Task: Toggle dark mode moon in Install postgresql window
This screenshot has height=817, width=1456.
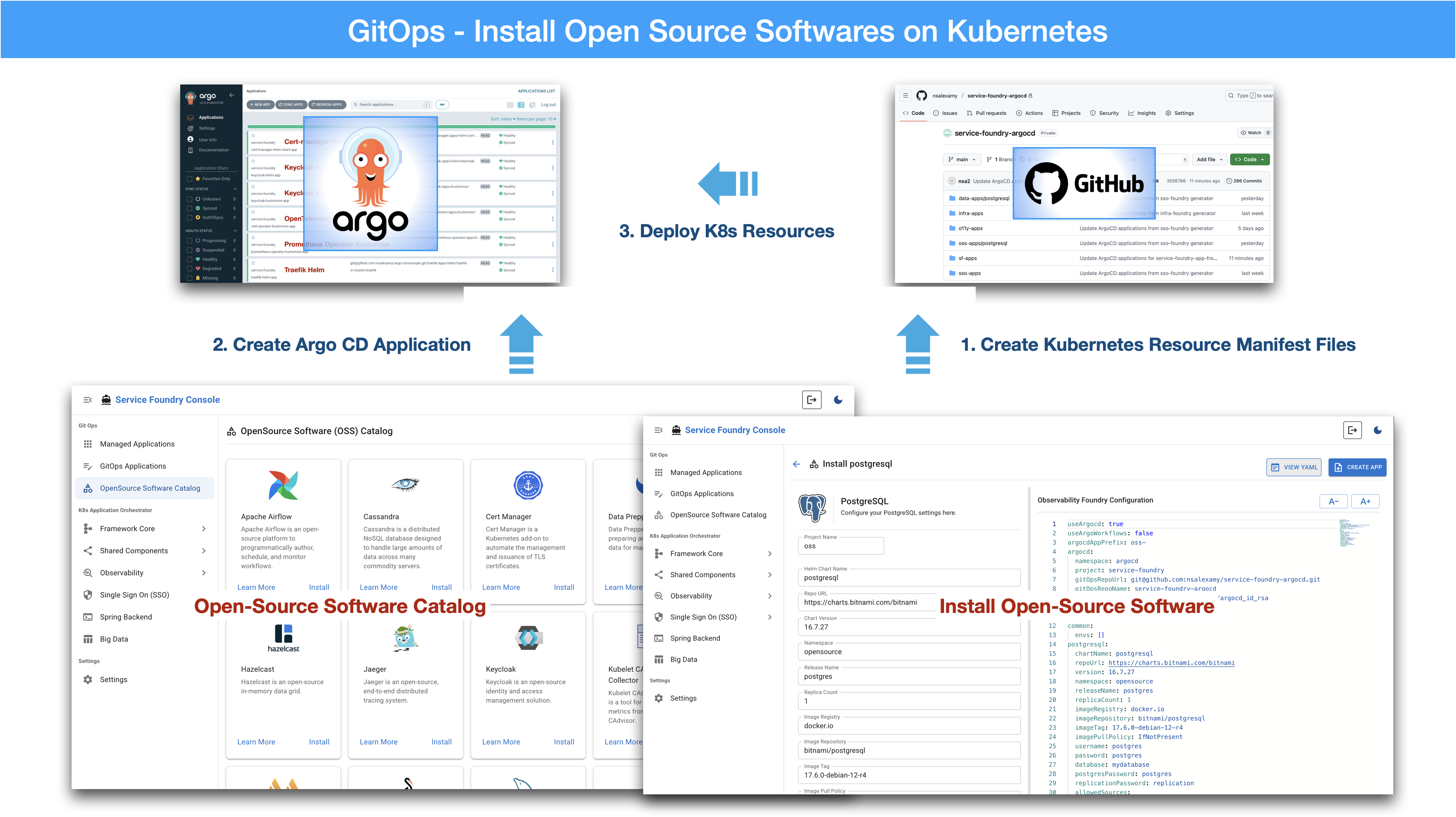Action: 1378,430
